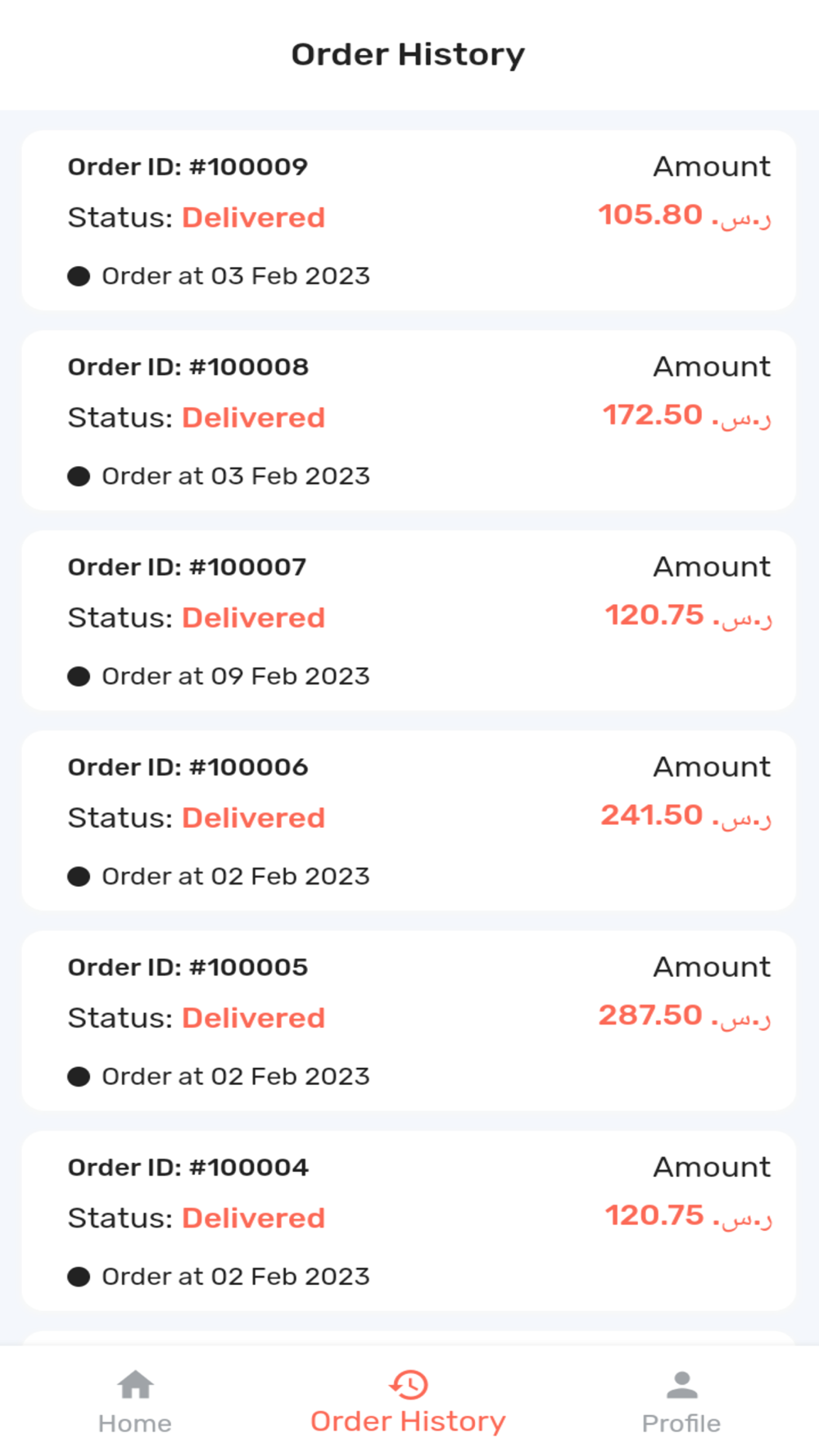Click the 241.50 amount value
This screenshot has width=819, height=1456.
pyautogui.click(x=652, y=816)
